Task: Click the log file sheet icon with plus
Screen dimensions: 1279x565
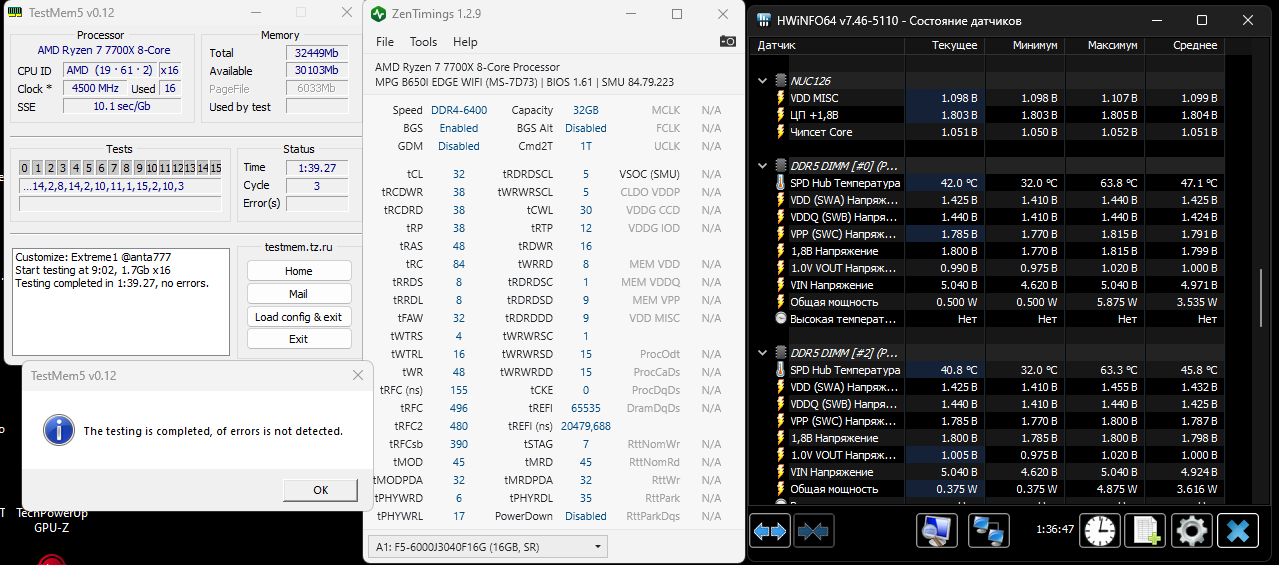Action: pos(1145,530)
